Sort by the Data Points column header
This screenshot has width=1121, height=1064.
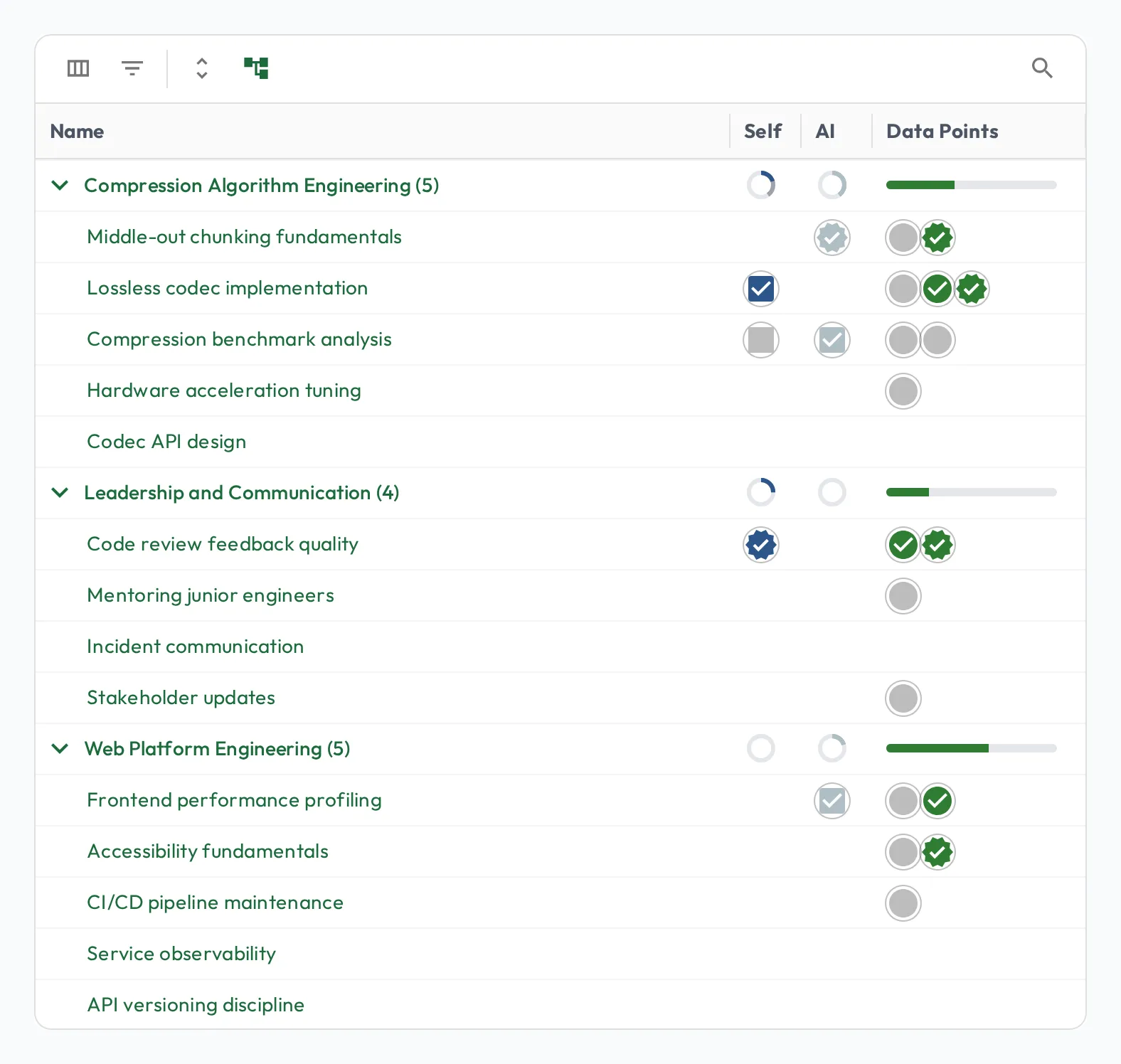pyautogui.click(x=942, y=132)
